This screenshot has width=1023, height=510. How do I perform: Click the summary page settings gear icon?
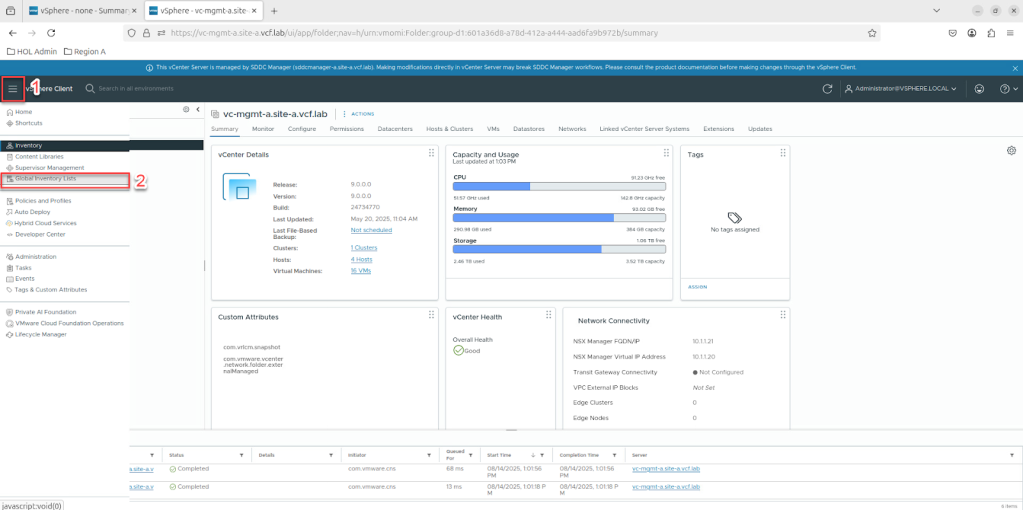pyautogui.click(x=1011, y=151)
